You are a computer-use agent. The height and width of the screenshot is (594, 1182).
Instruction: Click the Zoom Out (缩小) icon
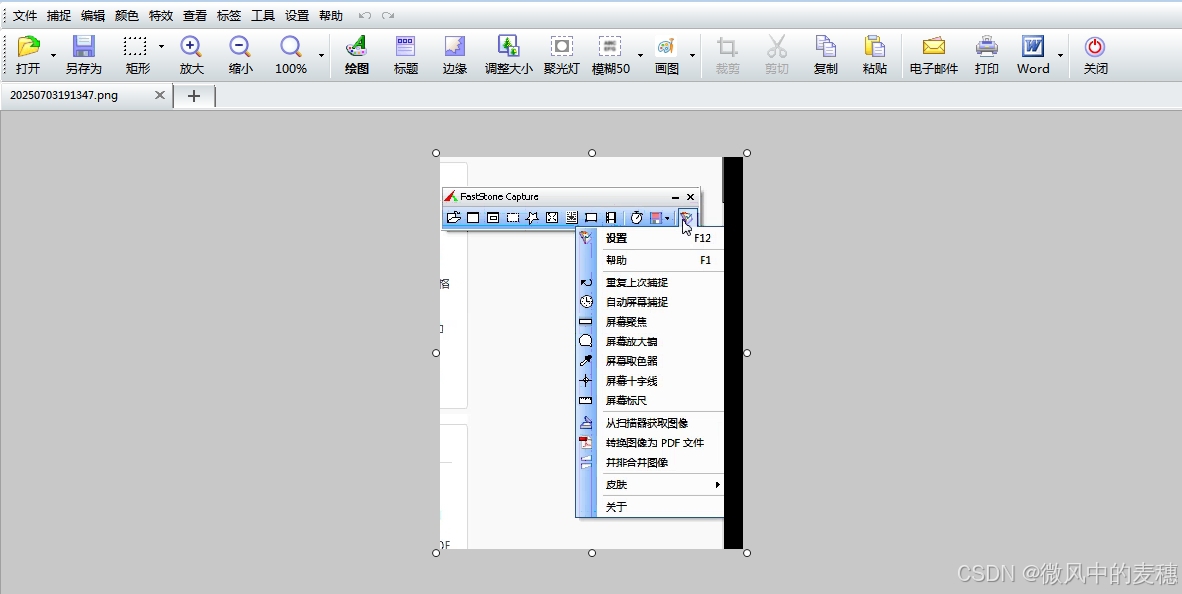(x=240, y=55)
